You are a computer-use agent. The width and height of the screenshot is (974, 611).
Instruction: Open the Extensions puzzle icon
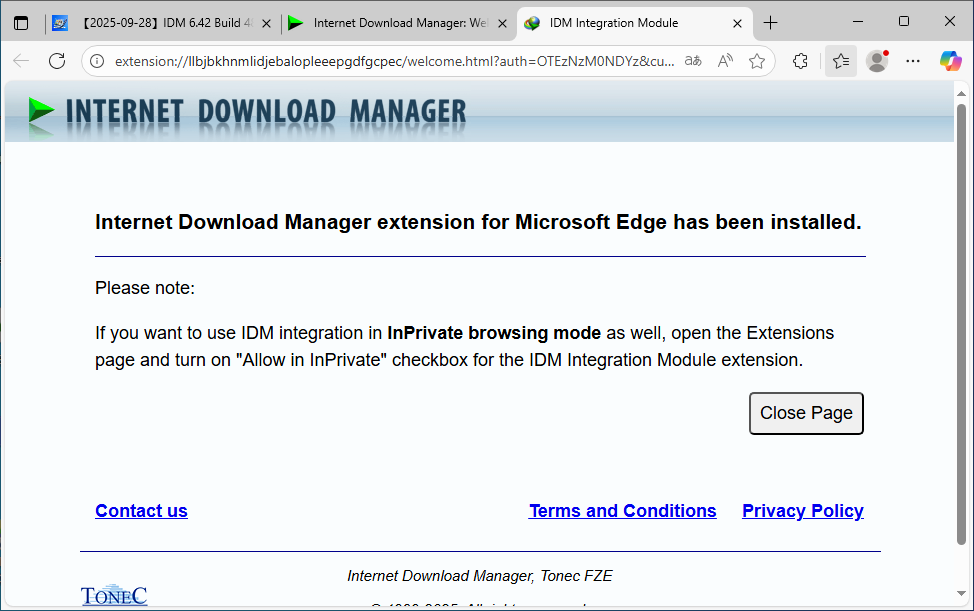click(800, 61)
